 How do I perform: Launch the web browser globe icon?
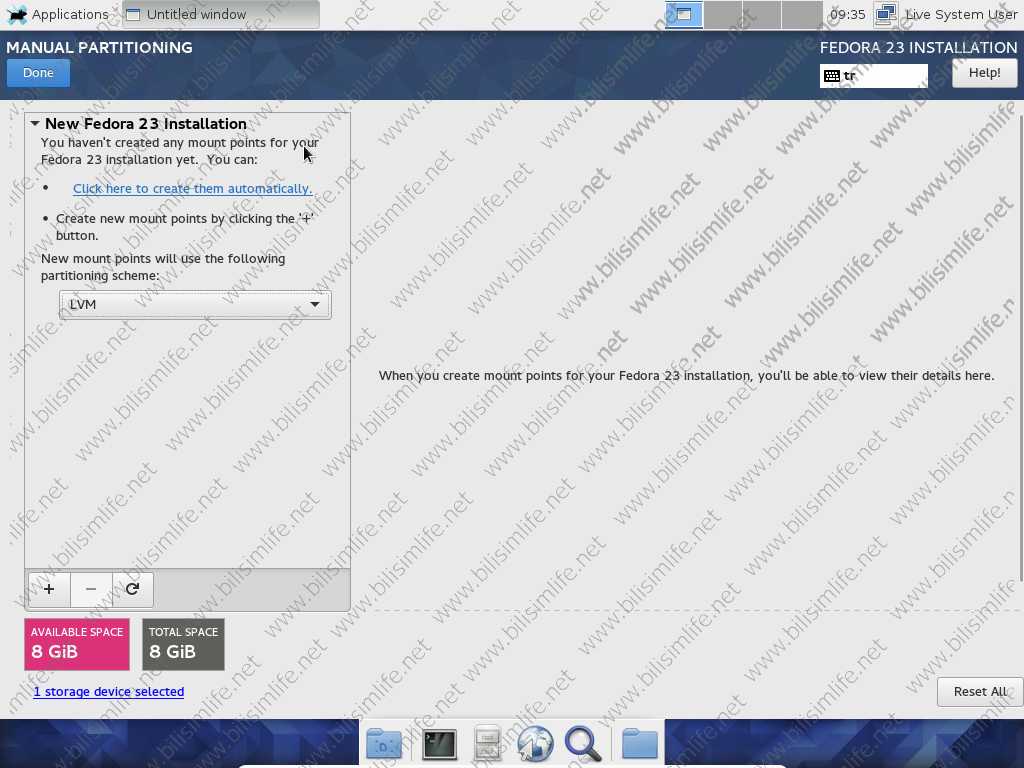(535, 743)
